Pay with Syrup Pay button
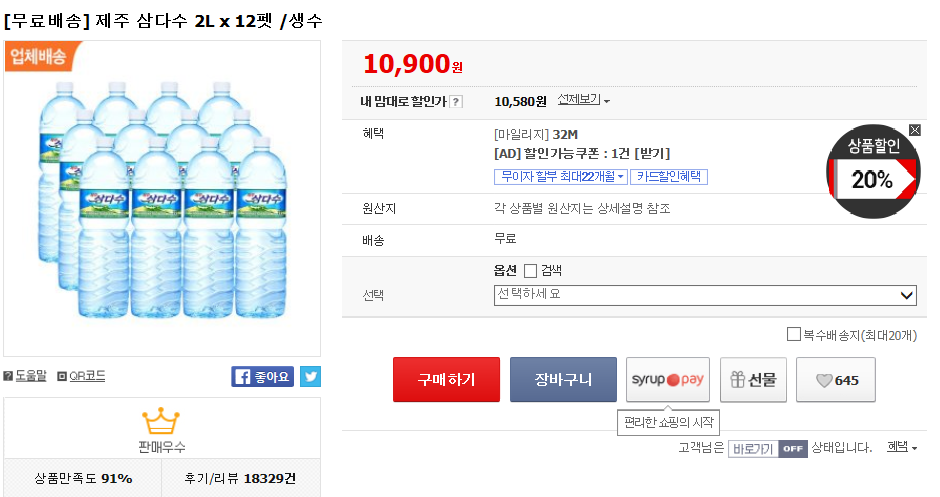Image resolution: width=940 pixels, height=497 pixels. point(667,380)
